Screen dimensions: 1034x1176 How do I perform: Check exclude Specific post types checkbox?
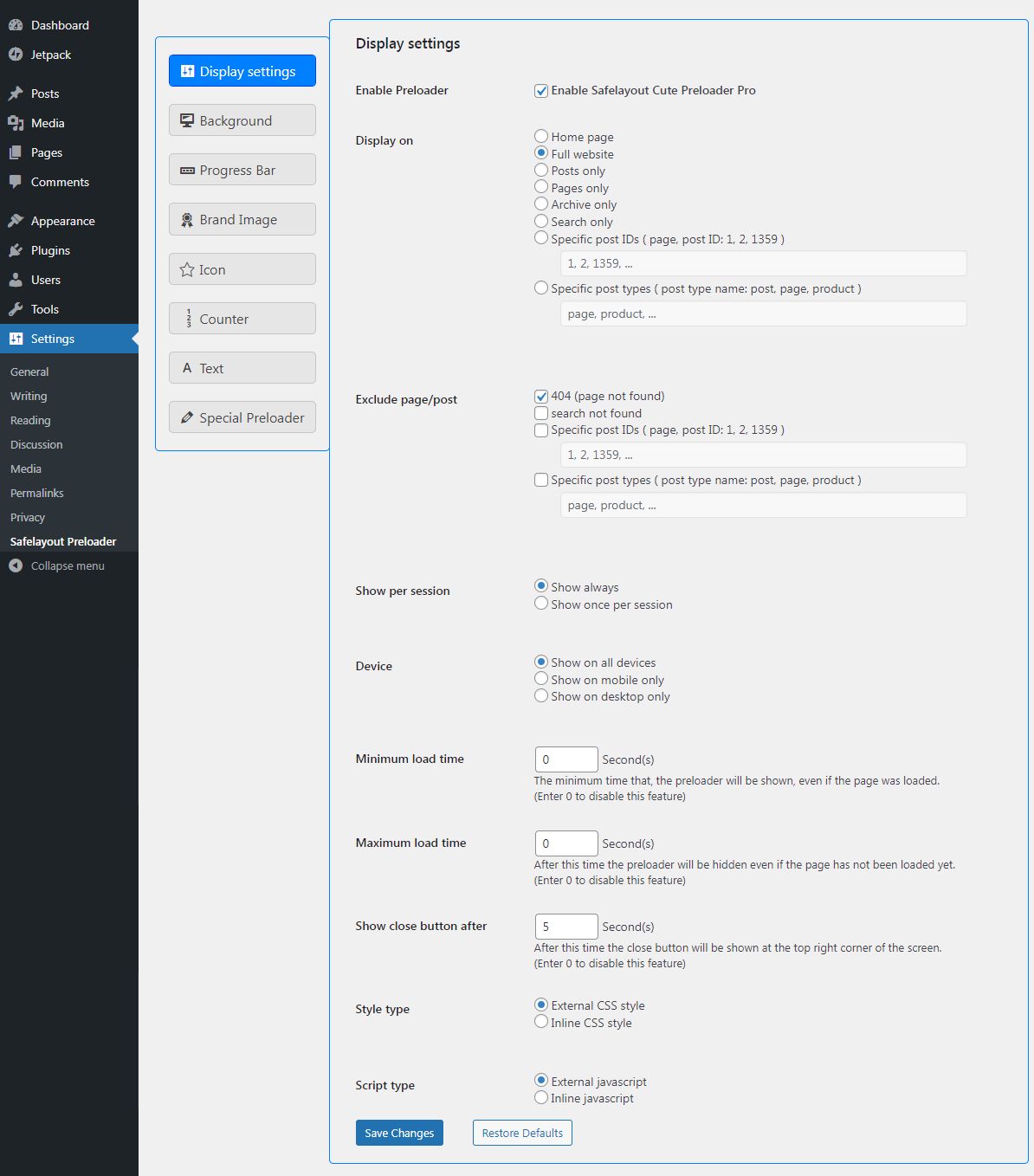(541, 480)
